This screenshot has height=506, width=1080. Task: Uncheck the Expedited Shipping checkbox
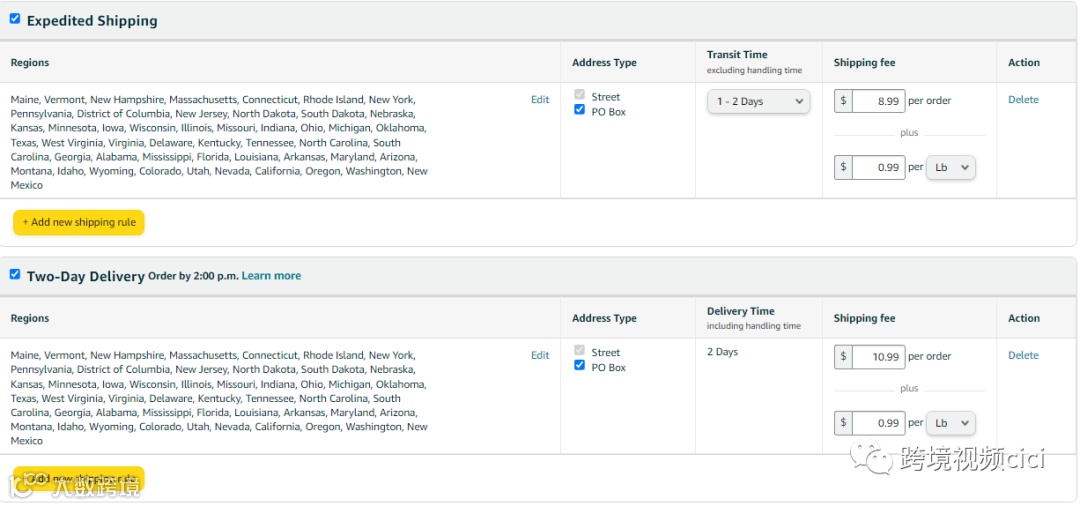[15, 19]
